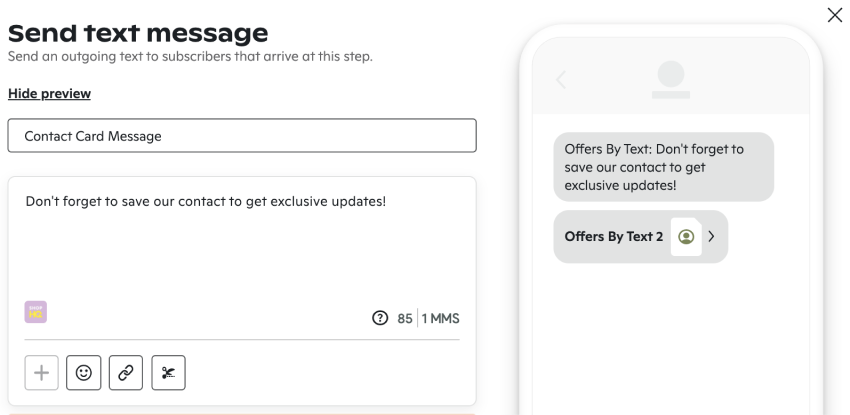Image resolution: width=850 pixels, height=415 pixels.
Task: Click the Send text message heading
Action: coord(138,33)
